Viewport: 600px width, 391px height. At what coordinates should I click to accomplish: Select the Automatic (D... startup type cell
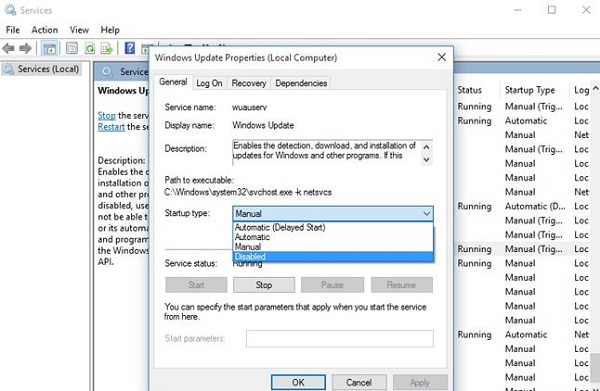535,207
